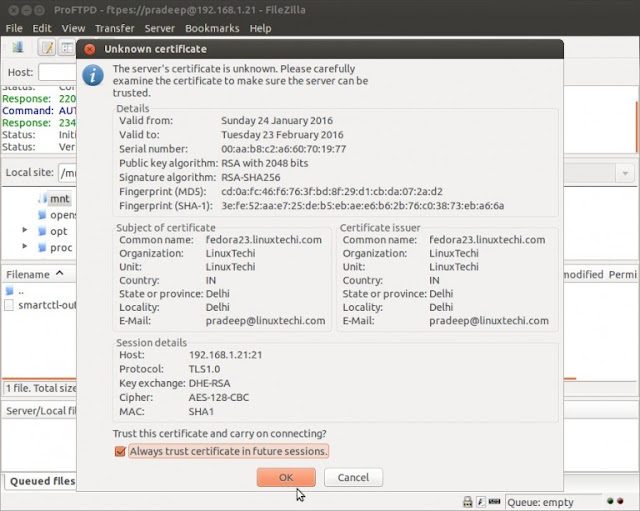
Task: Click session host value 192.168.1.21:21
Action: tap(225, 355)
